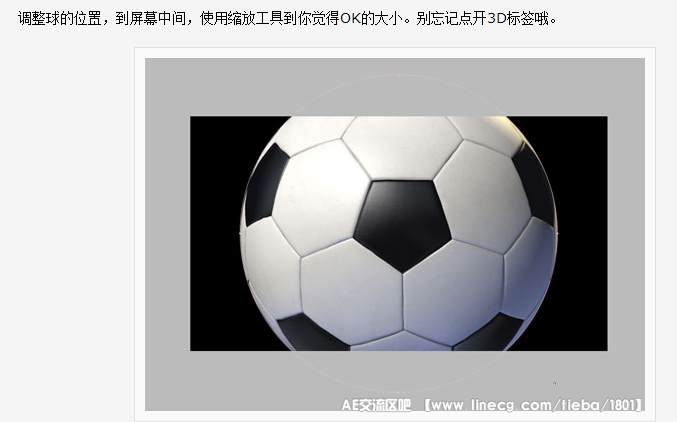Select the left-edge vertex of the circular mask
677x422 pixels.
(x=240, y=233)
